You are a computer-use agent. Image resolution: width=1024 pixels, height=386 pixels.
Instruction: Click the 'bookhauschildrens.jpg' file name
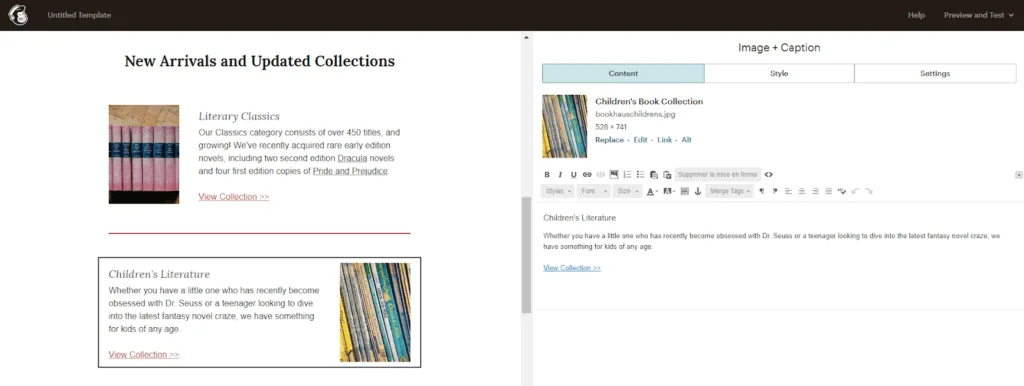(x=635, y=114)
